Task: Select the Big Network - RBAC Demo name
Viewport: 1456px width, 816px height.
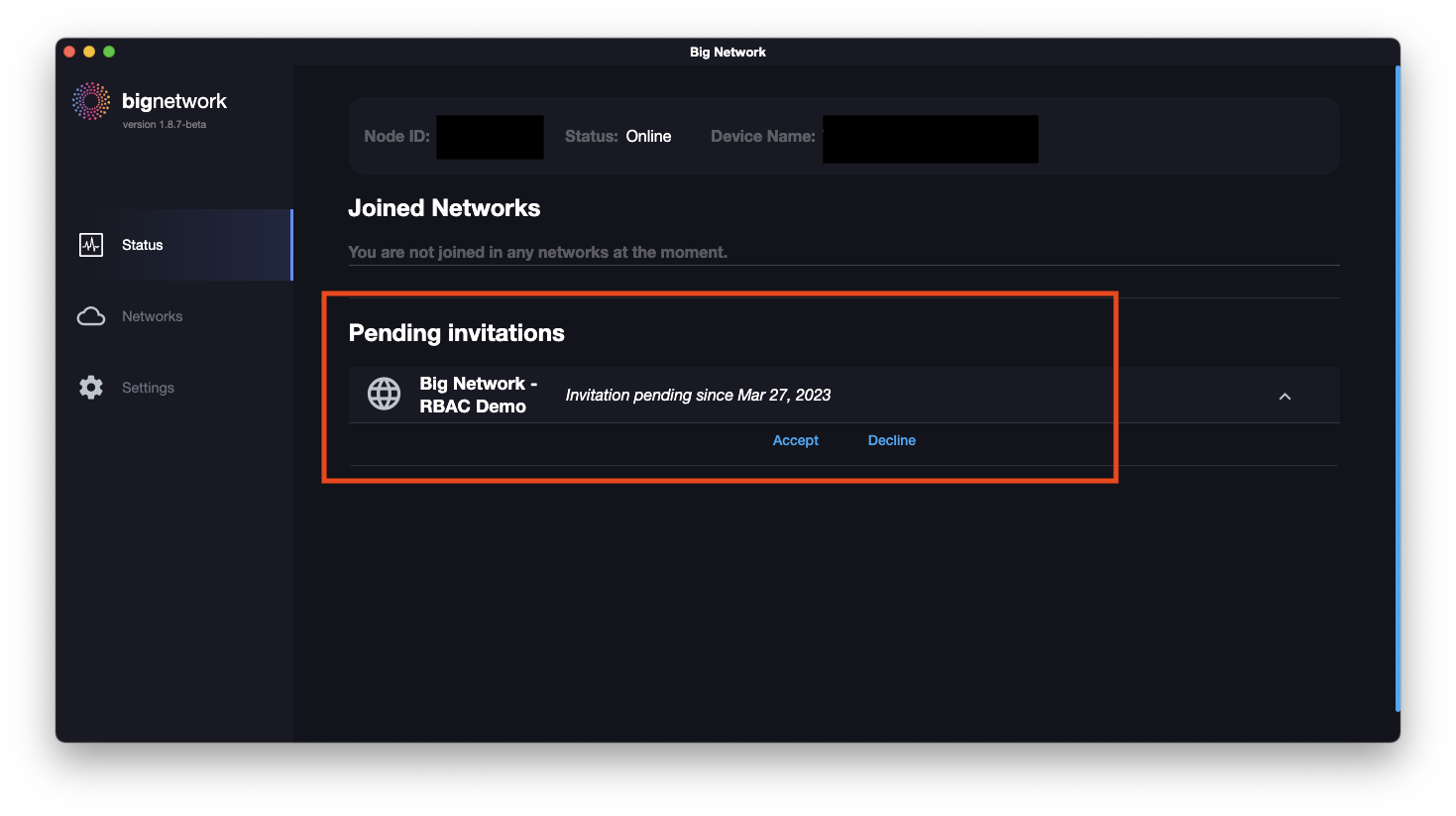Action: click(x=478, y=395)
